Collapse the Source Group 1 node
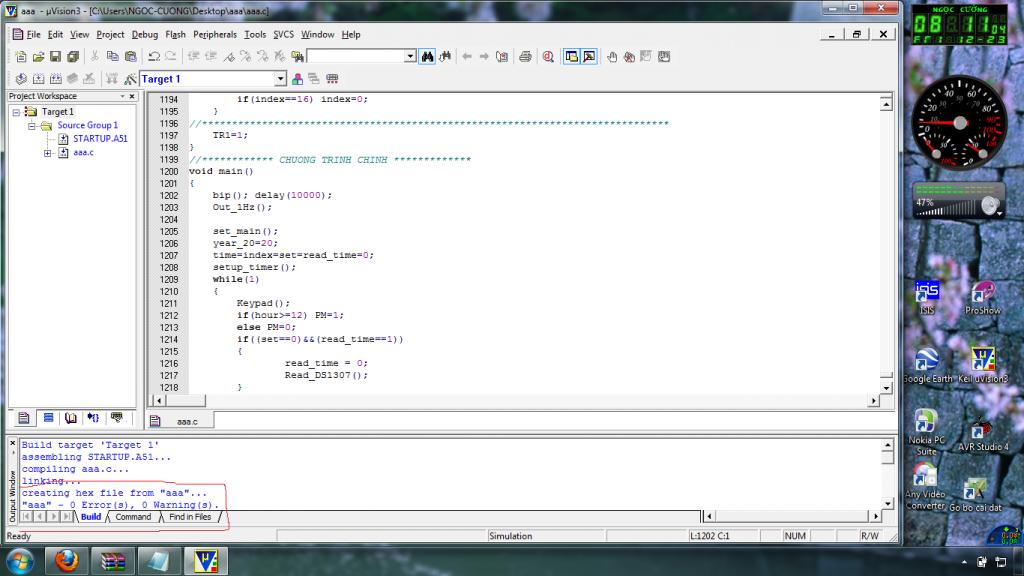This screenshot has width=1024, height=576. [31, 125]
